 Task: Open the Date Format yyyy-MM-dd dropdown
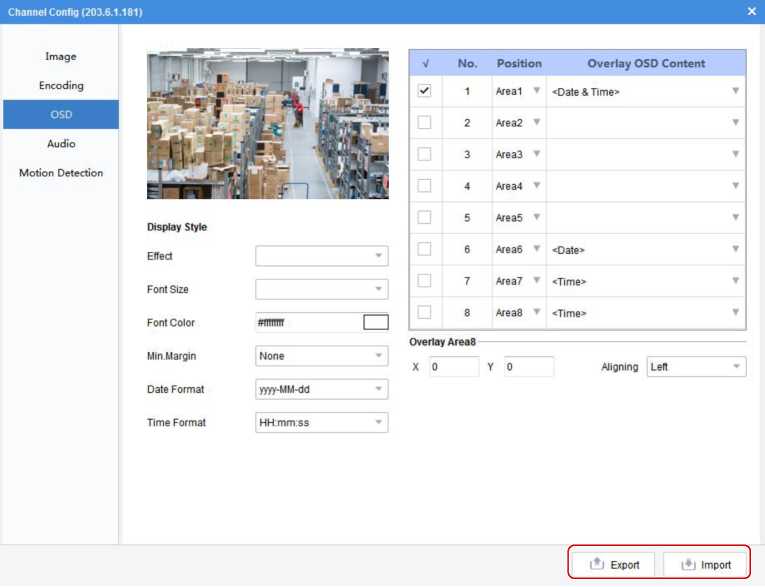[321, 389]
